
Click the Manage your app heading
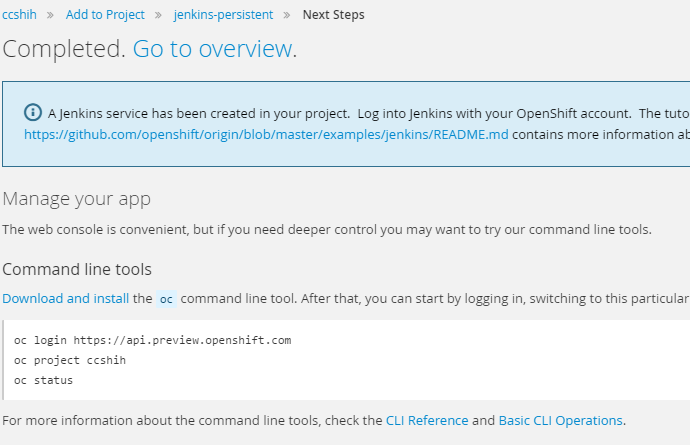[77, 199]
